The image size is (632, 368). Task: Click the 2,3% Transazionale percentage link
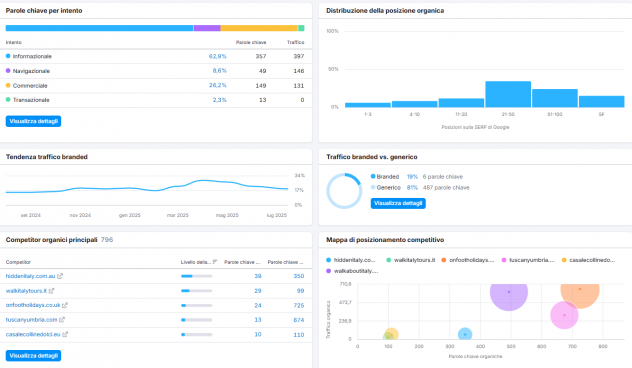[220, 100]
